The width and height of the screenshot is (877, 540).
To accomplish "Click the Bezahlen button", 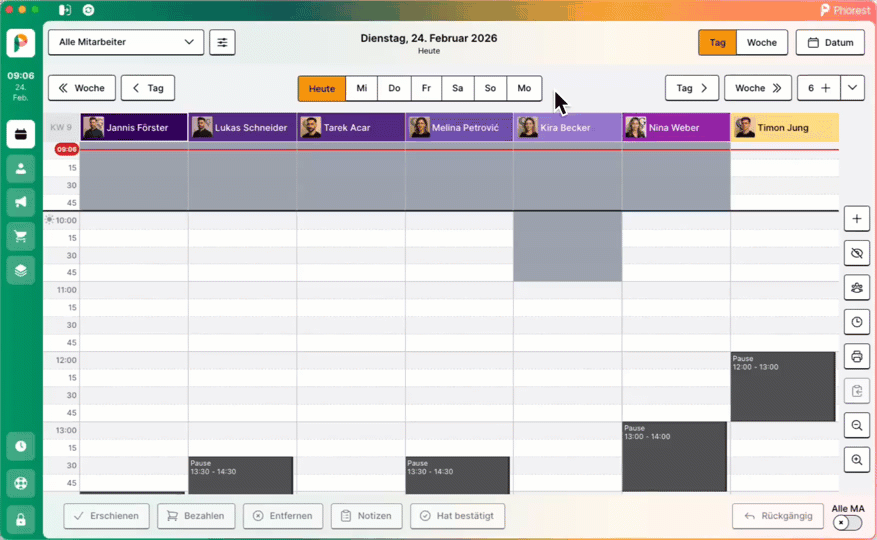I will (197, 516).
